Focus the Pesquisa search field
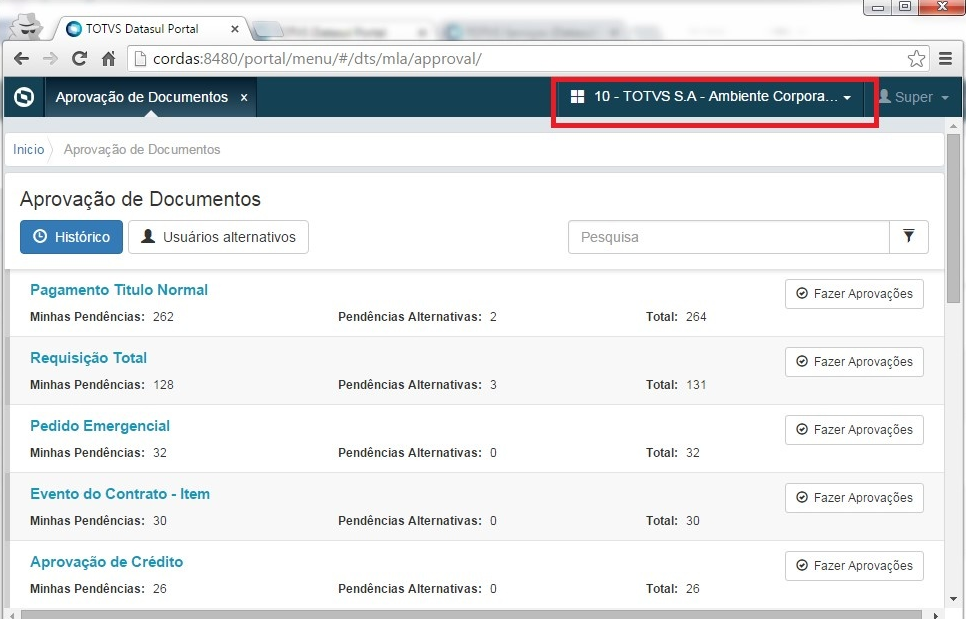This screenshot has height=619, width=966. tap(729, 237)
